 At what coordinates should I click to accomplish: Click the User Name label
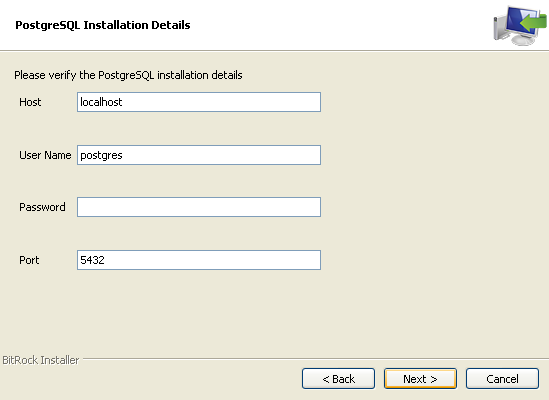coord(45,155)
